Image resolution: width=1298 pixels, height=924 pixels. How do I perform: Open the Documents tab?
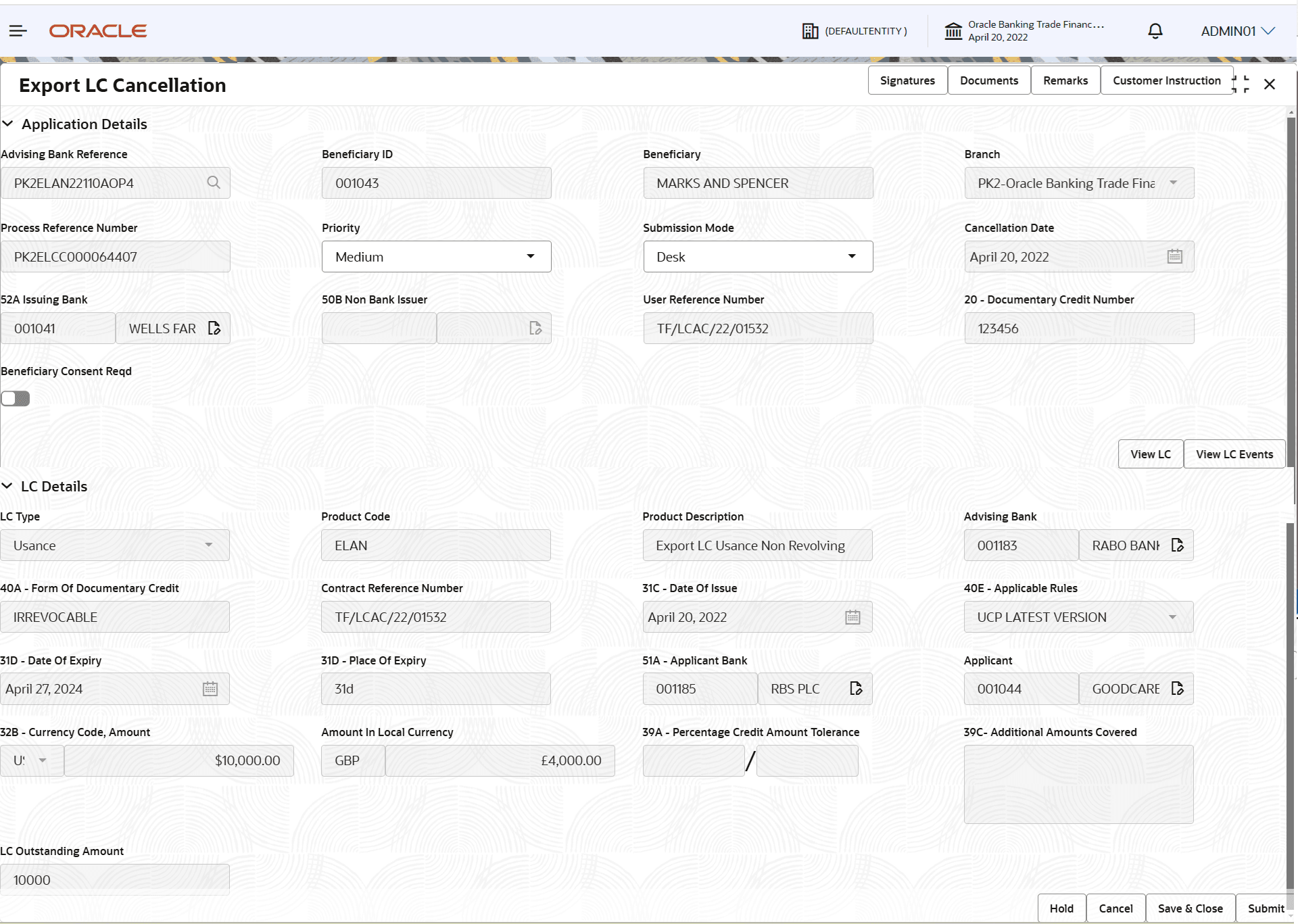click(x=988, y=80)
